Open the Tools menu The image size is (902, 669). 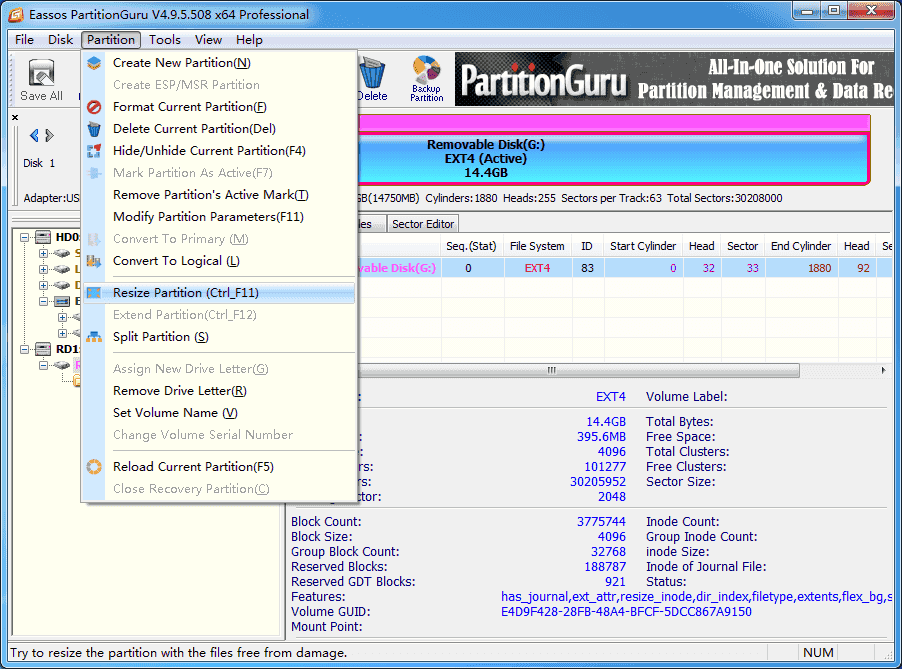(x=164, y=39)
